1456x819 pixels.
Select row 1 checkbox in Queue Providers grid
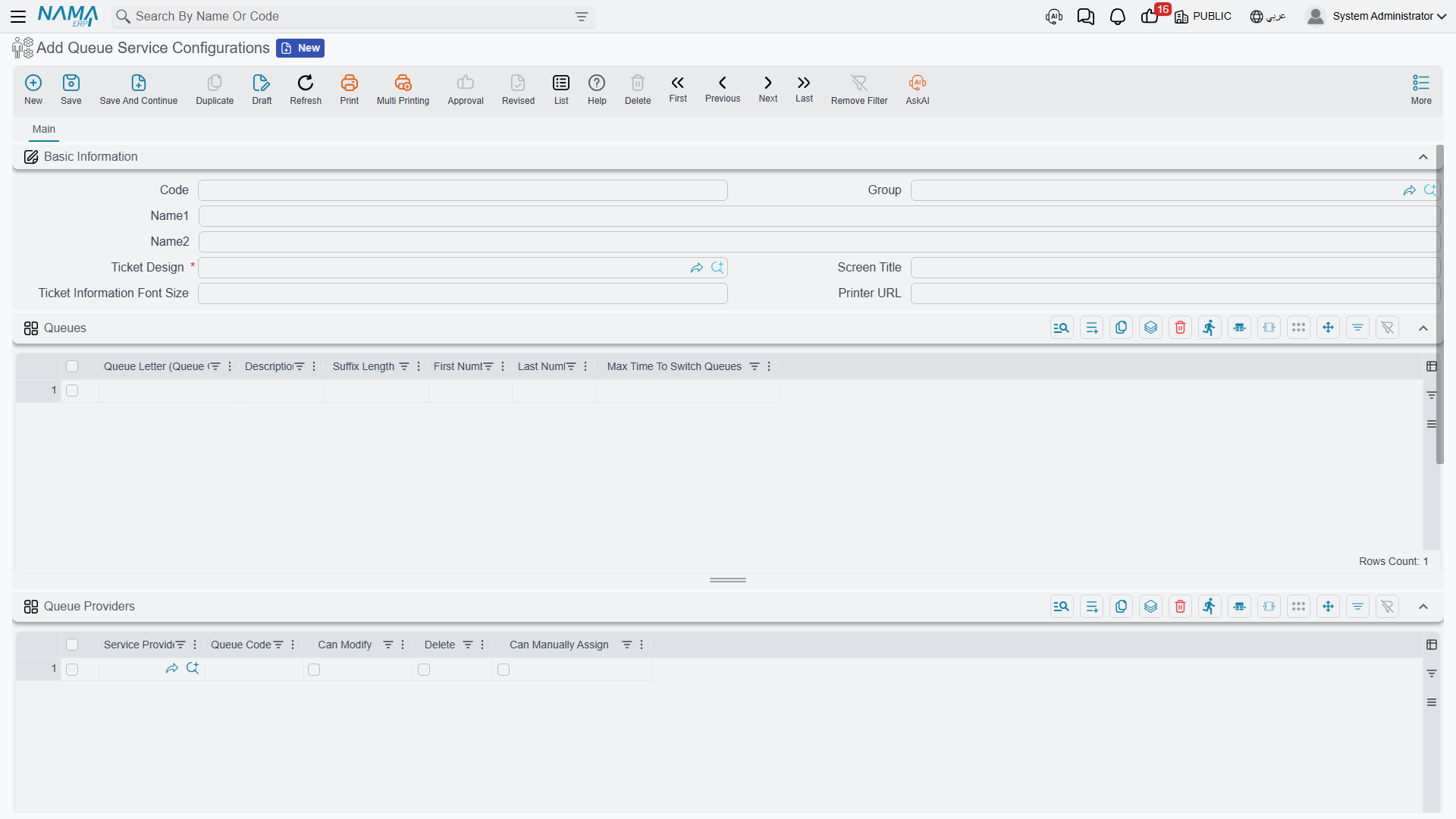tap(72, 670)
